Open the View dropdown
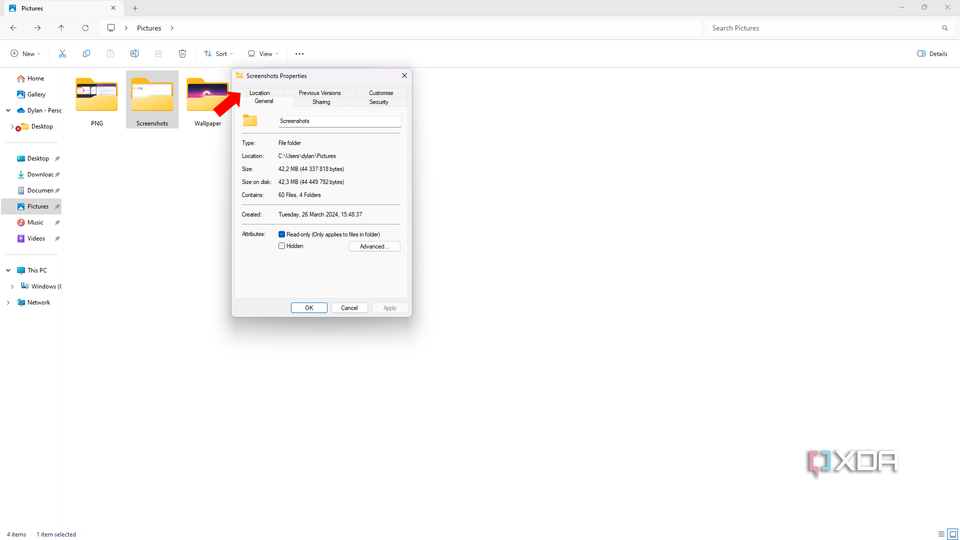Image resolution: width=960 pixels, height=540 pixels. (x=263, y=54)
